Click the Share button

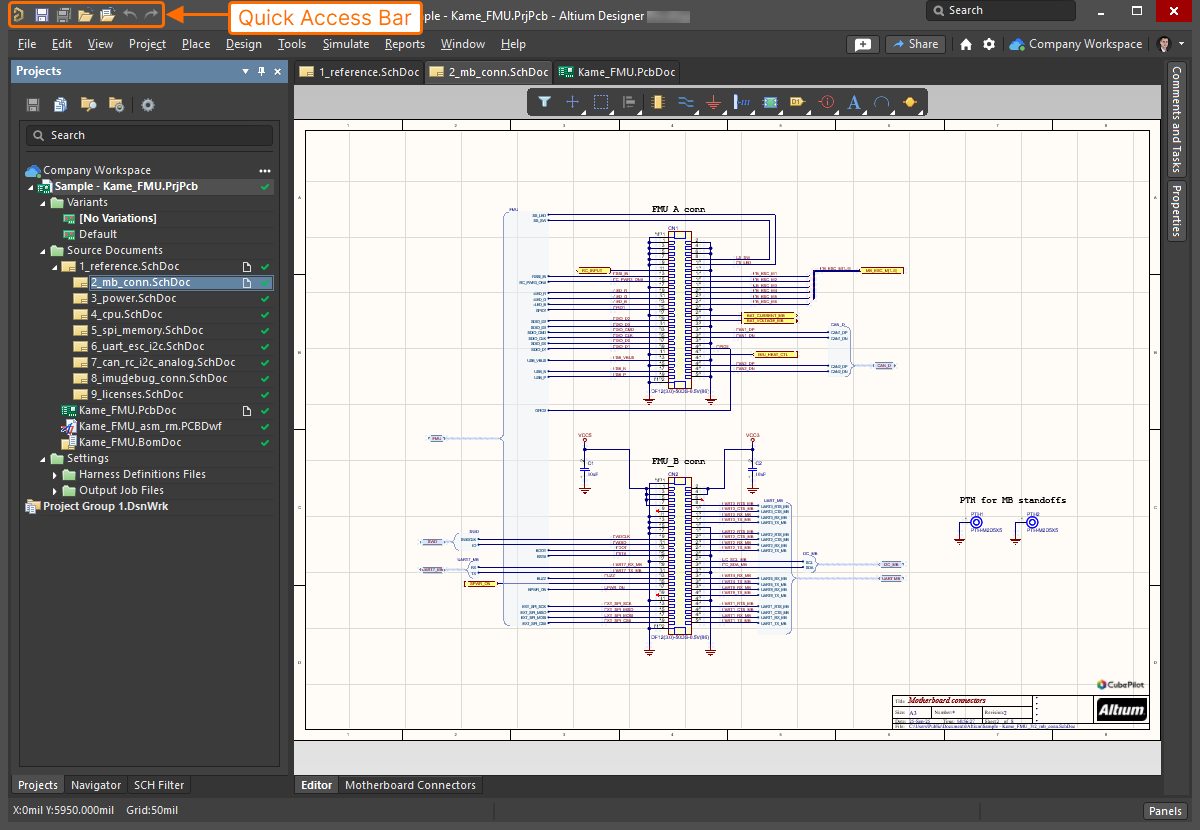[x=915, y=44]
